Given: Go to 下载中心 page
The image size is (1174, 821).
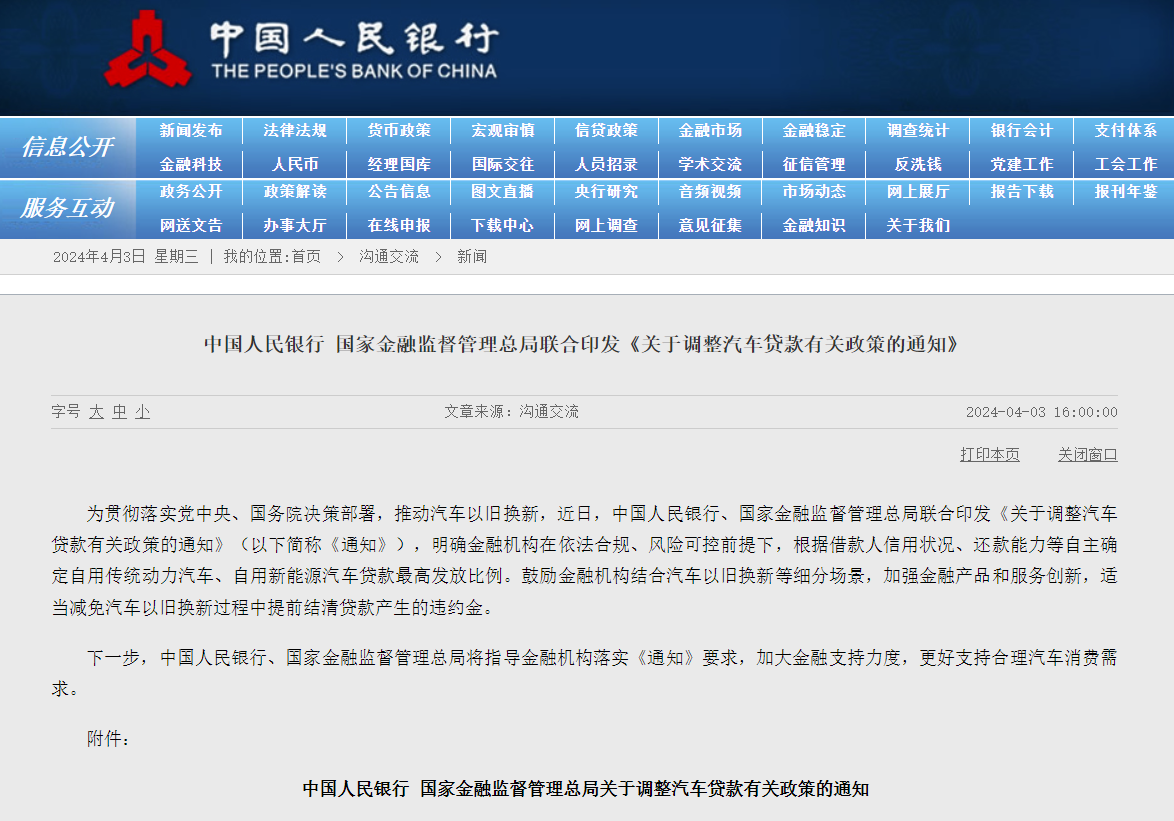Looking at the screenshot, I should click(503, 225).
